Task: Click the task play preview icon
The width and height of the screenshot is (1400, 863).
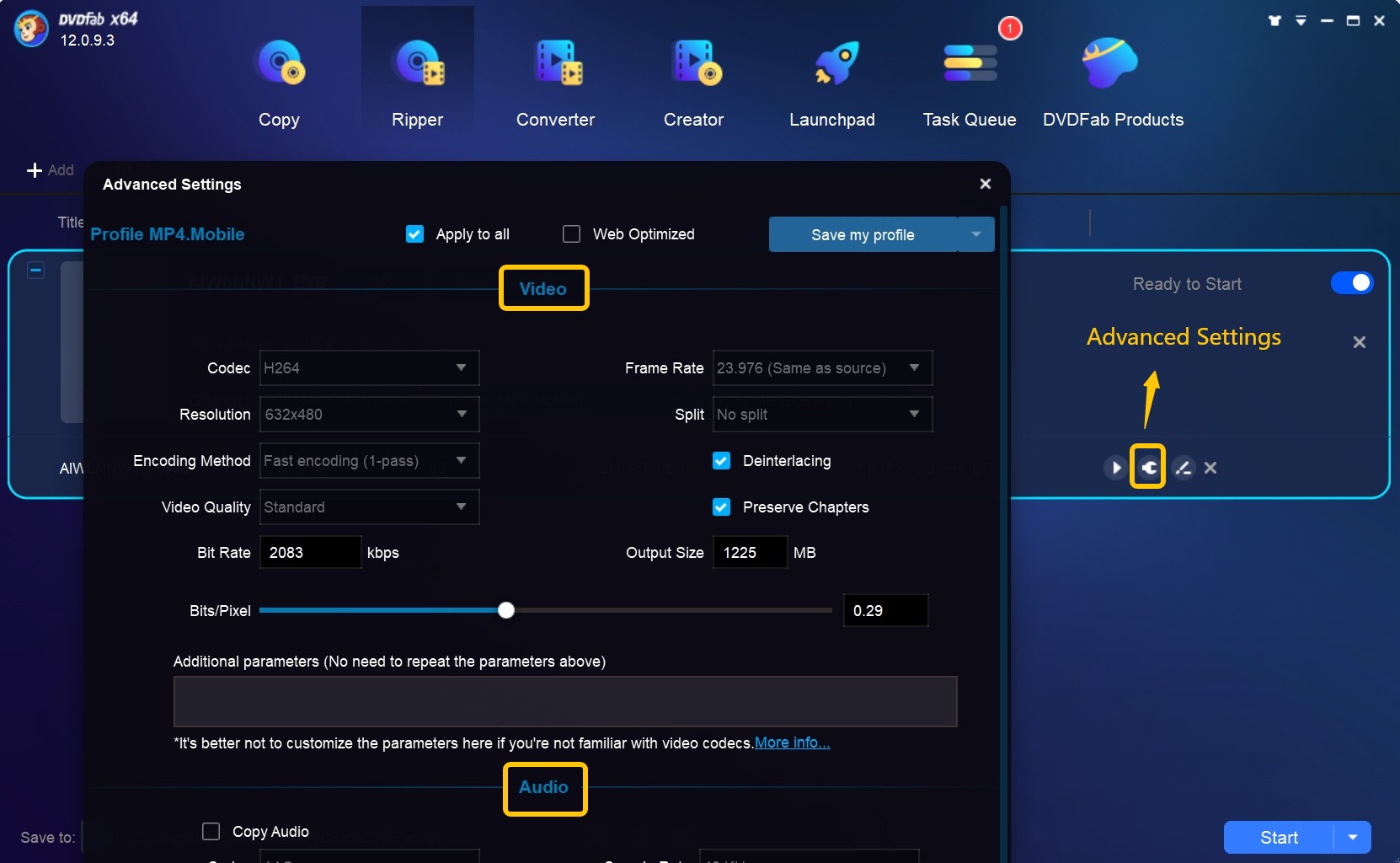Action: coord(1115,468)
